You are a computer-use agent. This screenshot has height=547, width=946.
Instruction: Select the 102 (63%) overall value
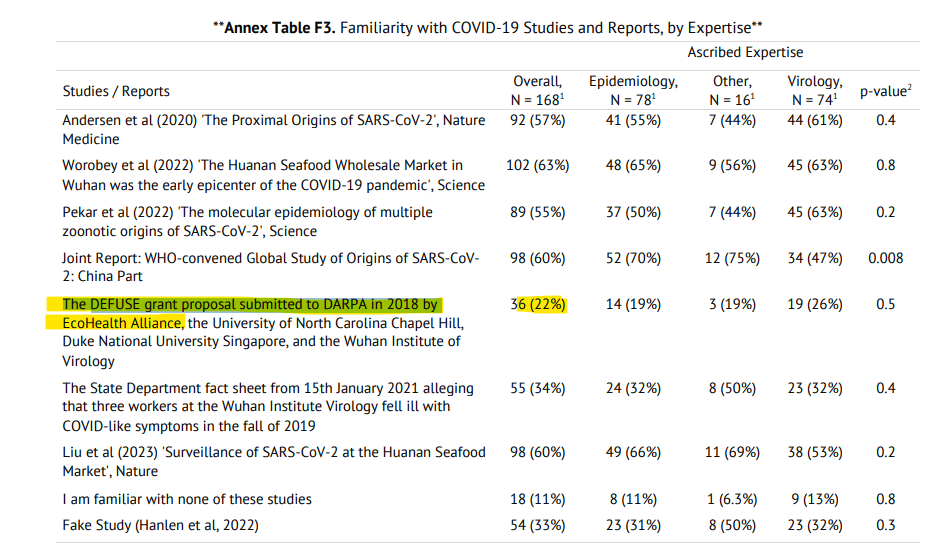pyautogui.click(x=537, y=165)
